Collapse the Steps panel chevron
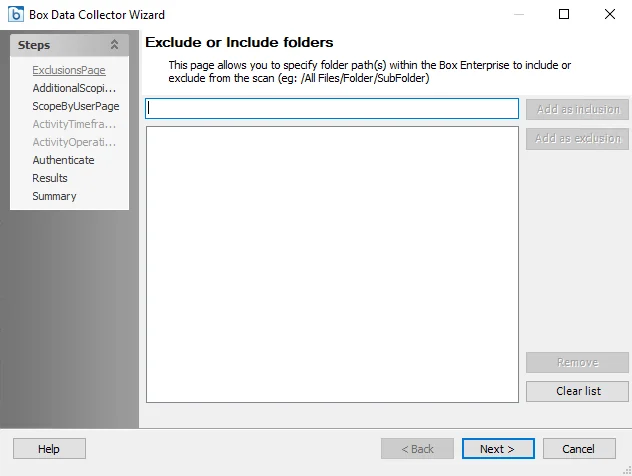 tap(114, 45)
